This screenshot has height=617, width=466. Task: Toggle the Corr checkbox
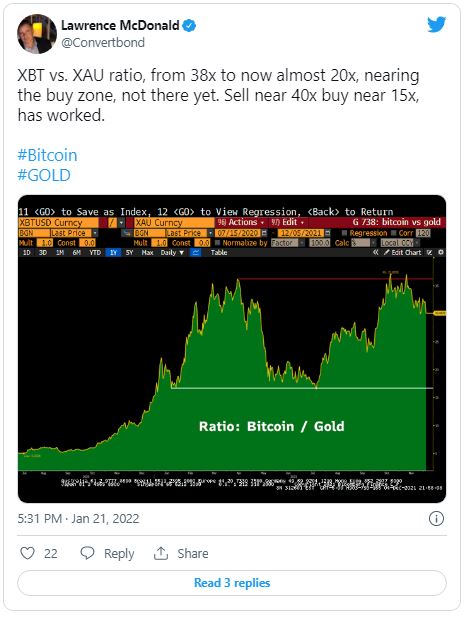[394, 233]
